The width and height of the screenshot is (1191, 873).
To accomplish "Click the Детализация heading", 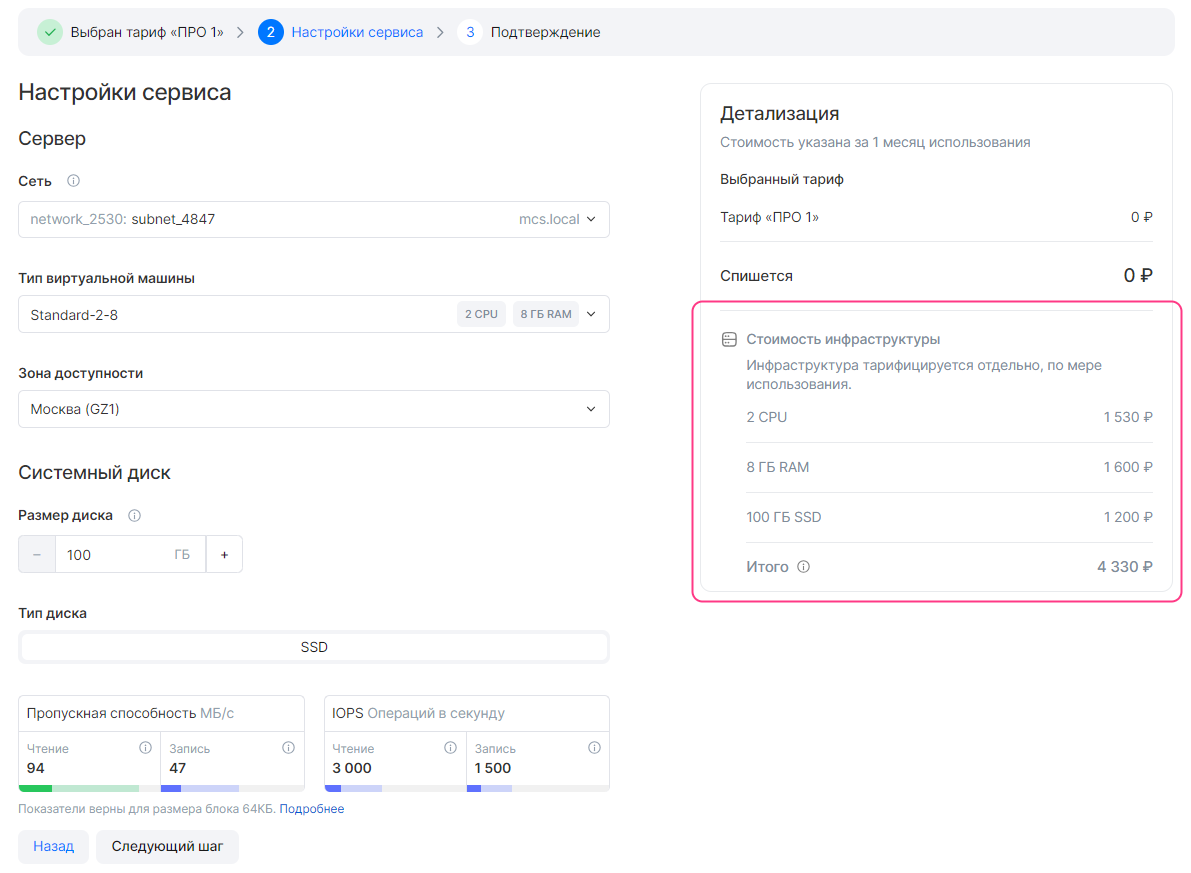I will (x=779, y=114).
